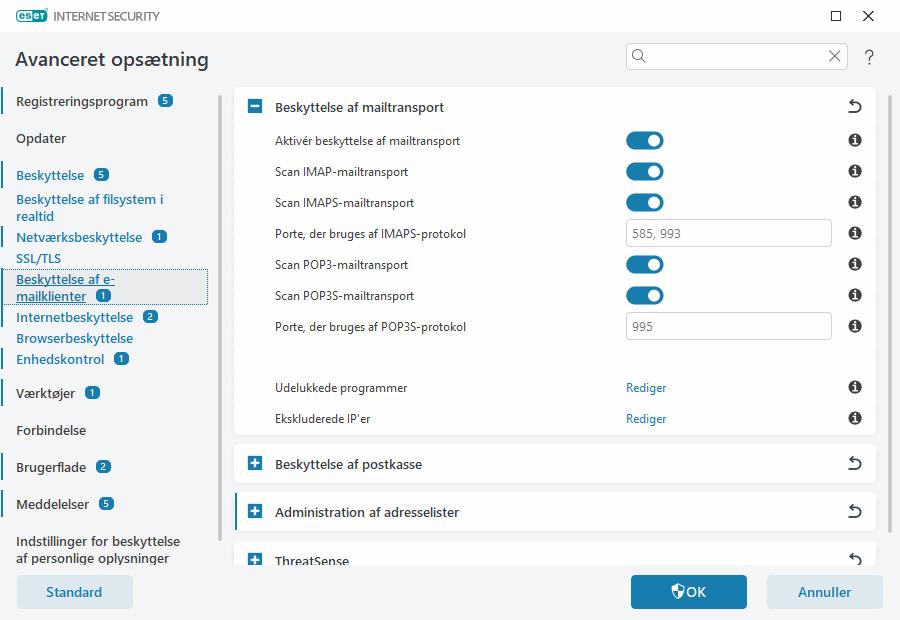Expand Beskyttelse af postkasse section

click(x=255, y=464)
